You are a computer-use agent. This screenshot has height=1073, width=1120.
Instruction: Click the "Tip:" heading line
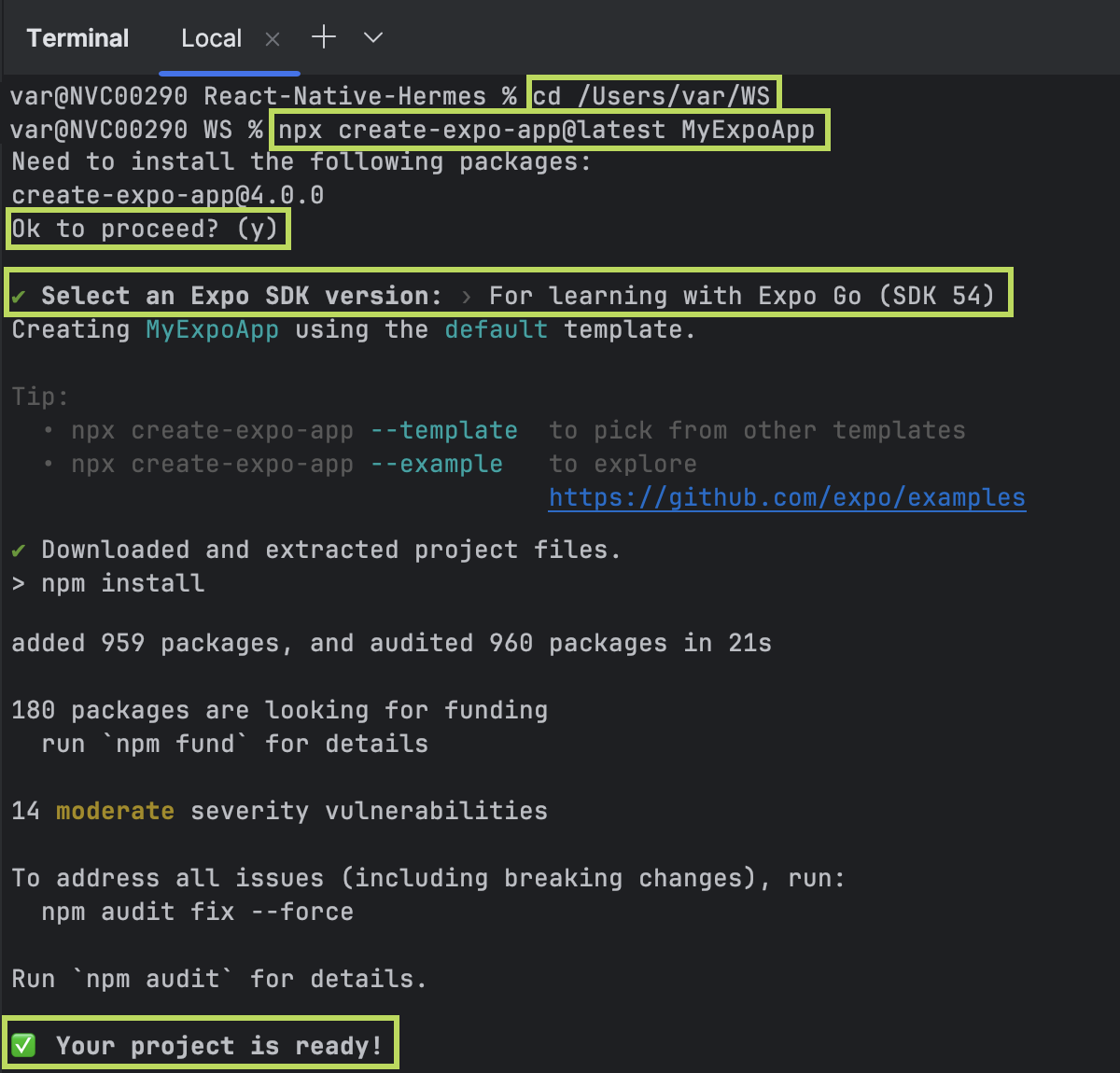tap(40, 397)
